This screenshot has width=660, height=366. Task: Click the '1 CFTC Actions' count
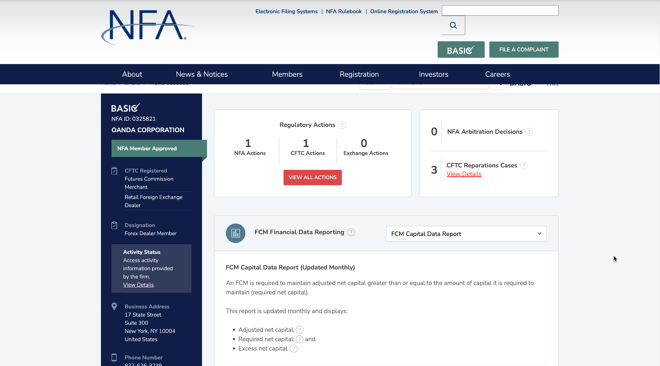click(x=307, y=147)
